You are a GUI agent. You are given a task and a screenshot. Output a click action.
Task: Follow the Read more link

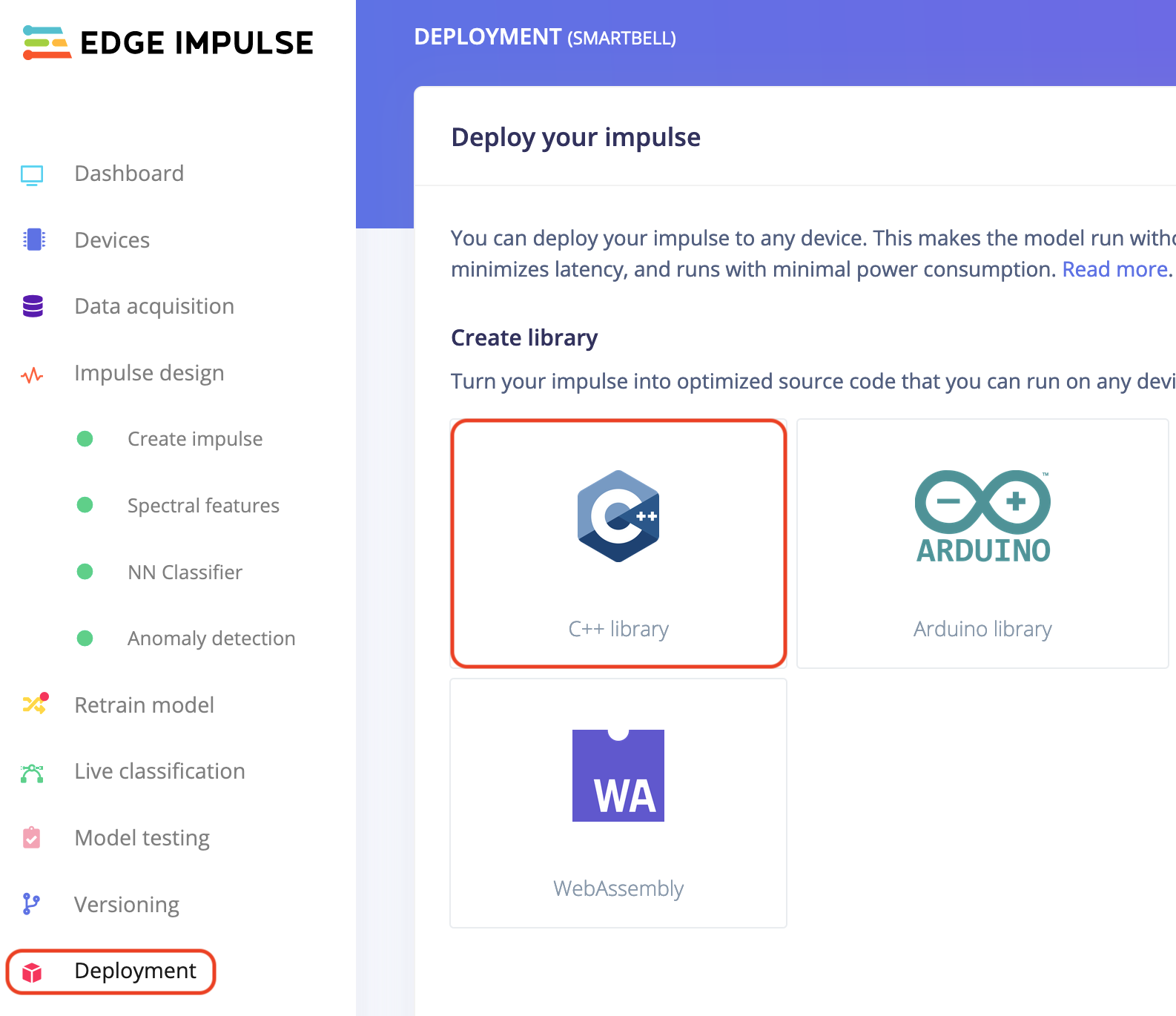[x=1115, y=269]
